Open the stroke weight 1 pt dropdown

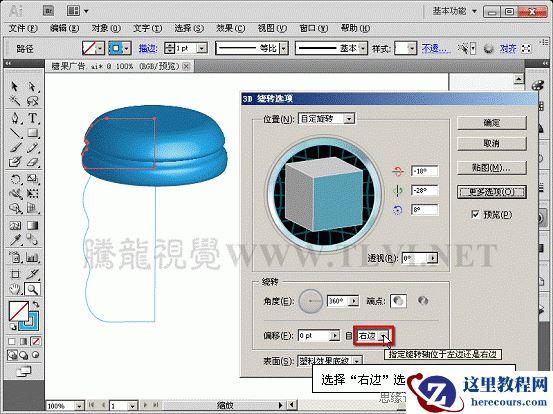(202, 48)
